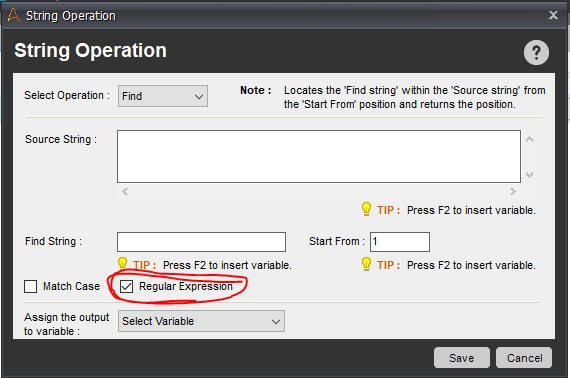Click the 'Source String :' label
Screen dimensions: 570x378
tap(61, 139)
